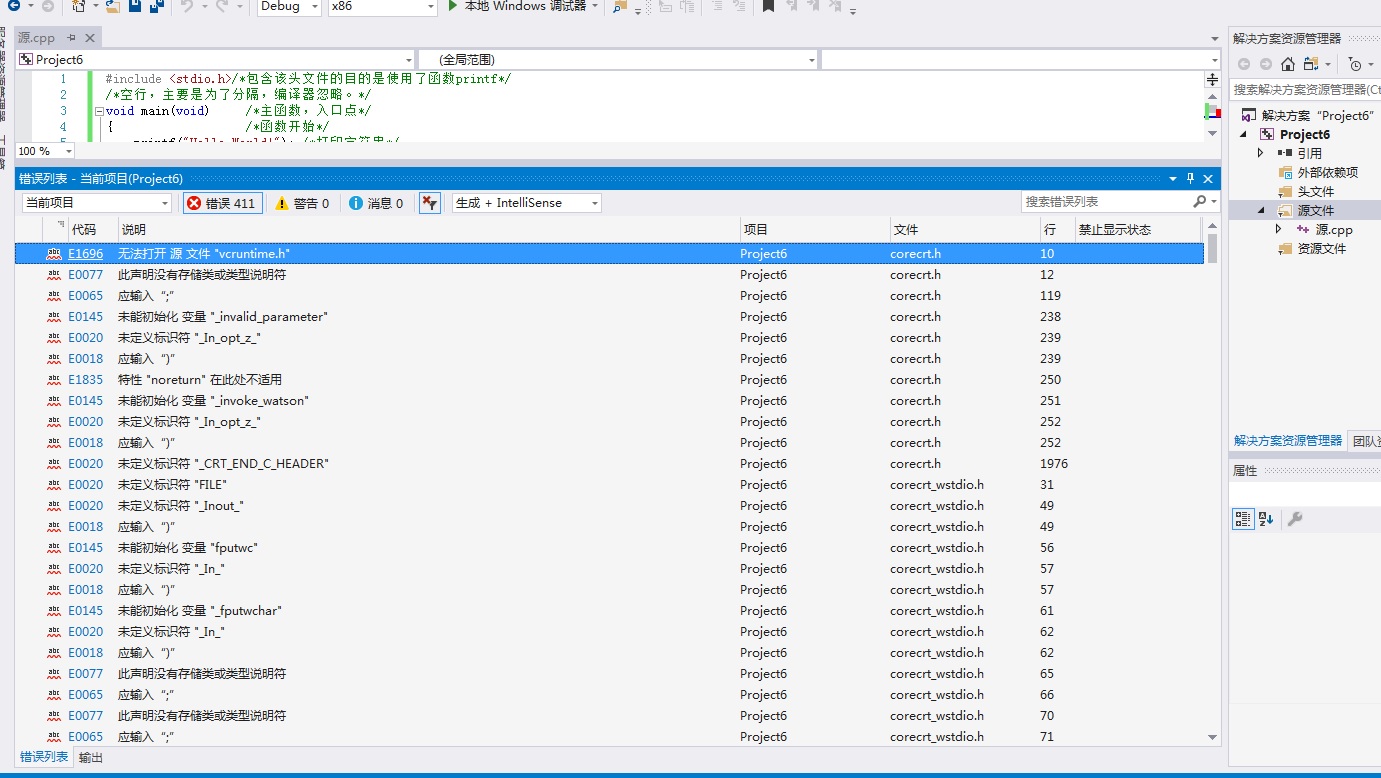Switch to the 输出 bottom tab
1381x778 pixels.
click(91, 758)
